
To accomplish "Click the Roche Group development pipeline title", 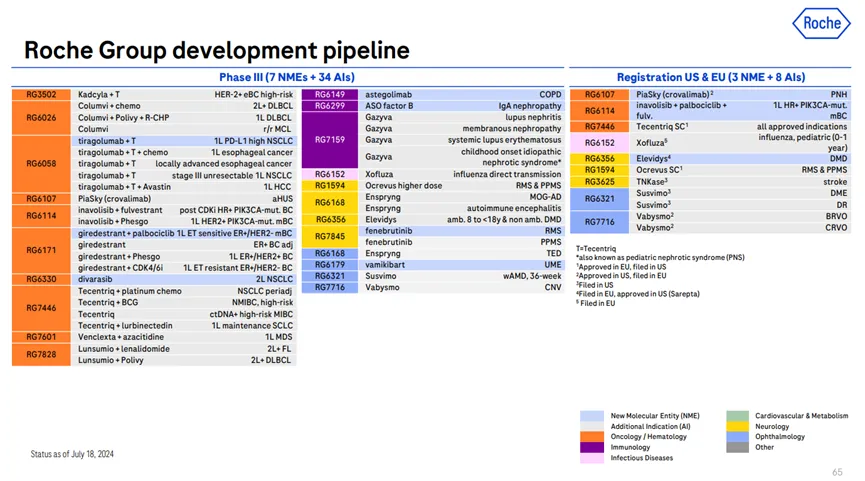I will 216,50.
